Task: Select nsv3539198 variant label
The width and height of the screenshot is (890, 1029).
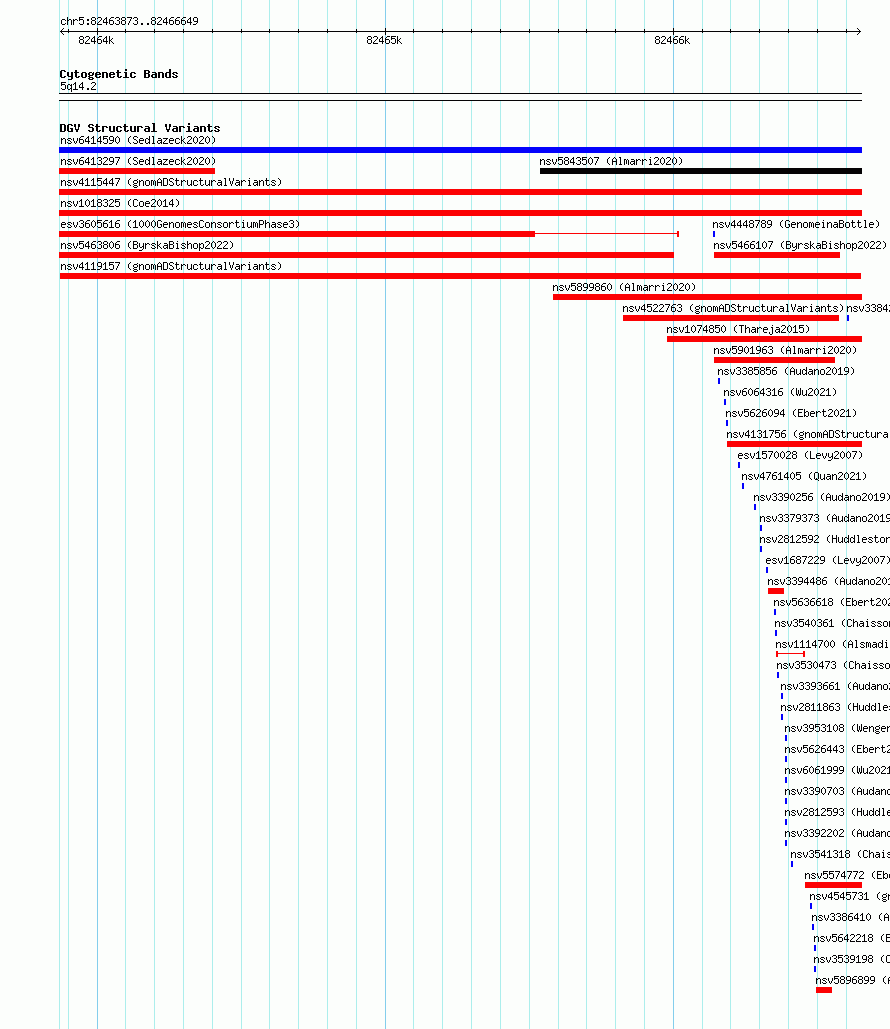Action: coord(851,959)
